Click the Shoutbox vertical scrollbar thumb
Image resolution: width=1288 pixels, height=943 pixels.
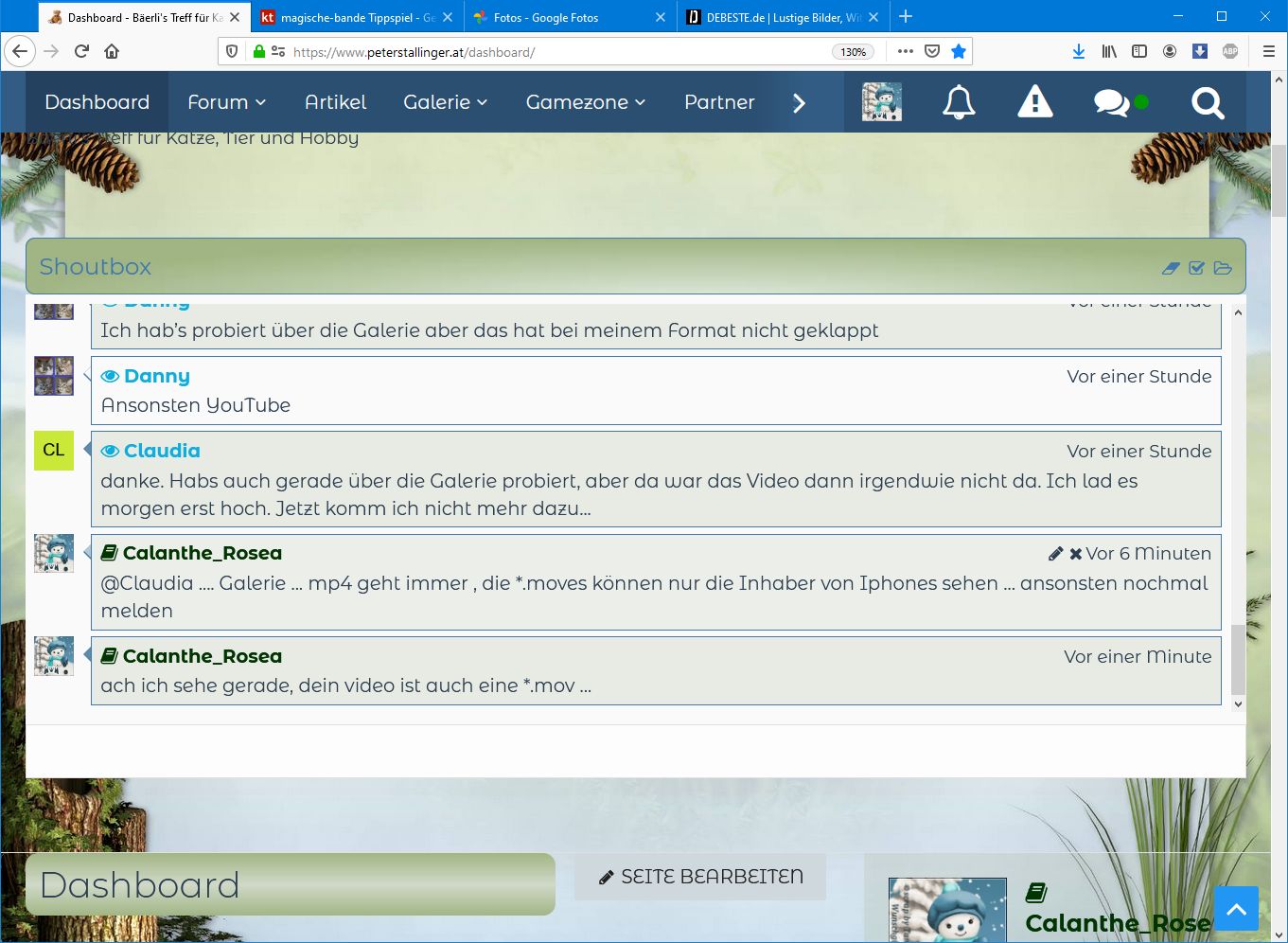[1238, 659]
